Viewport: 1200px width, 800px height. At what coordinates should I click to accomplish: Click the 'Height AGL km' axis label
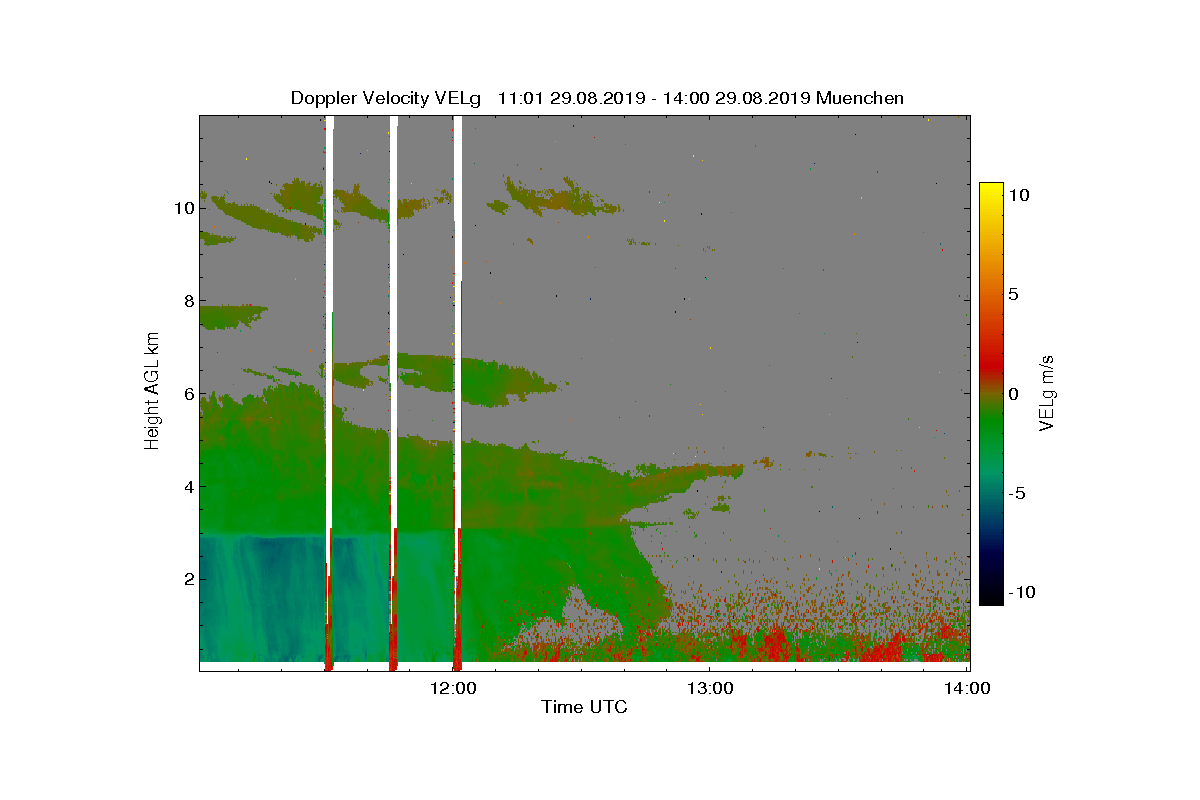coord(152,393)
